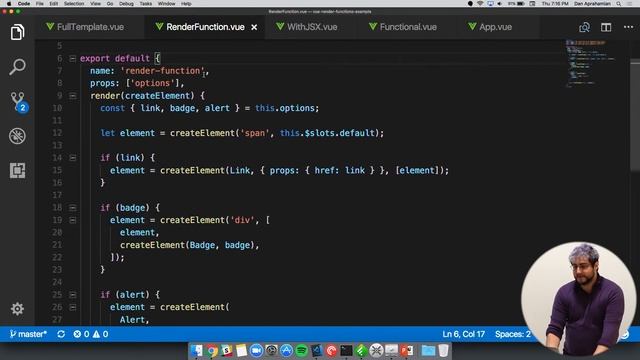Collapse the if (badge) block at line 18
This screenshot has height=360, width=640.
tap(72, 207)
